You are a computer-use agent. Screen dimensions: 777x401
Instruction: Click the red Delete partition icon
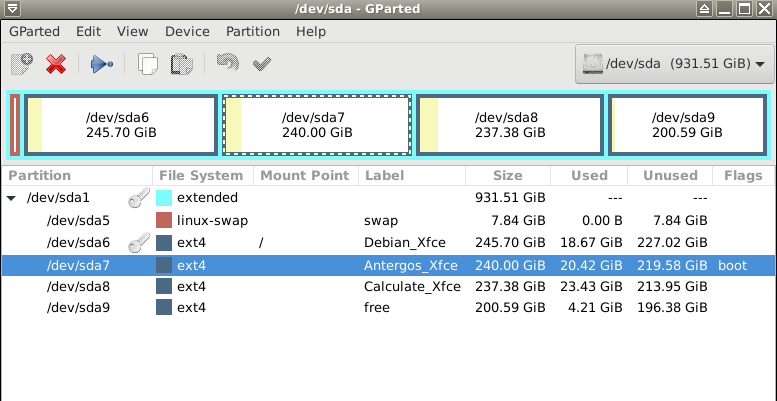(x=56, y=64)
